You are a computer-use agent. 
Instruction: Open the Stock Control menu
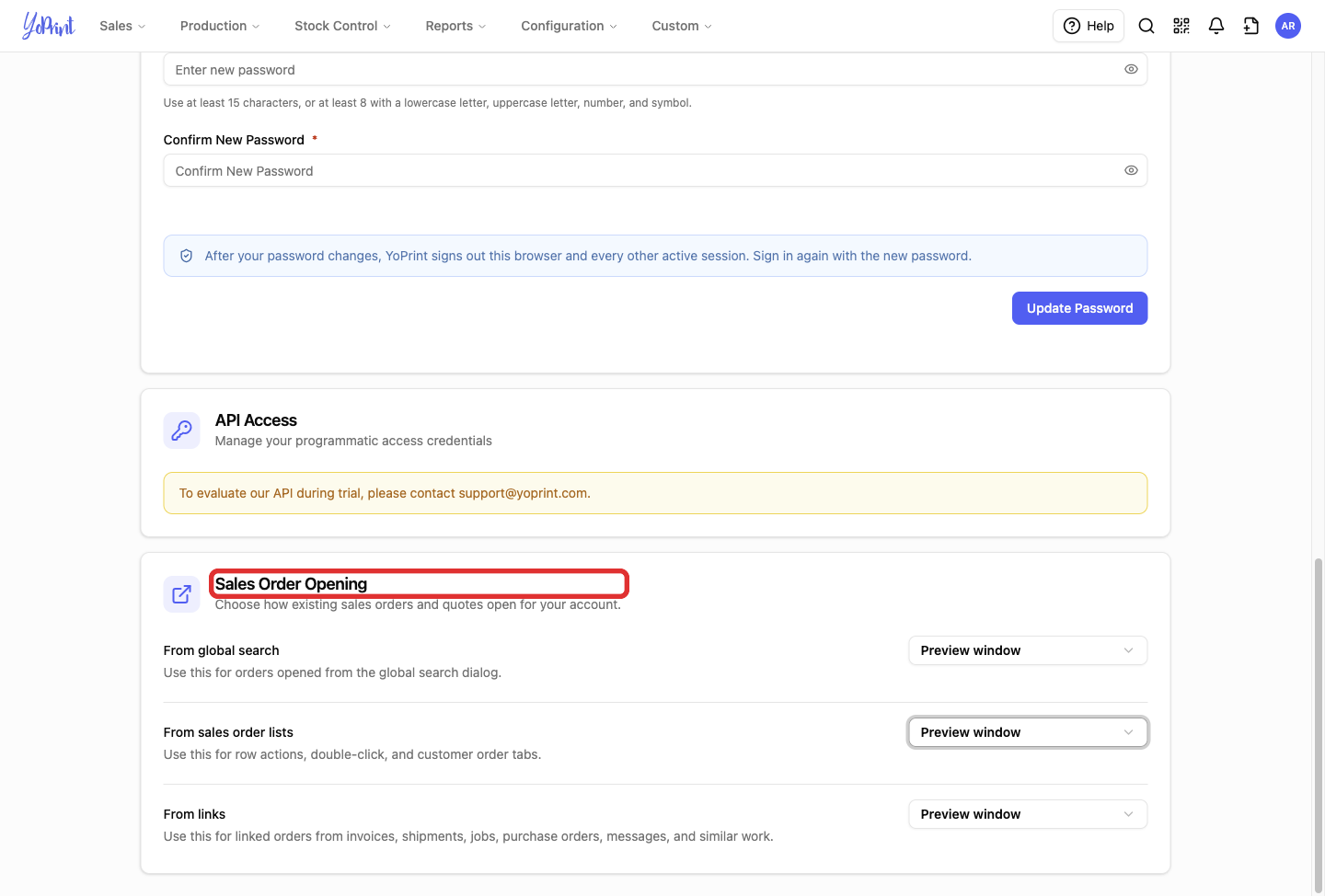pyautogui.click(x=342, y=26)
